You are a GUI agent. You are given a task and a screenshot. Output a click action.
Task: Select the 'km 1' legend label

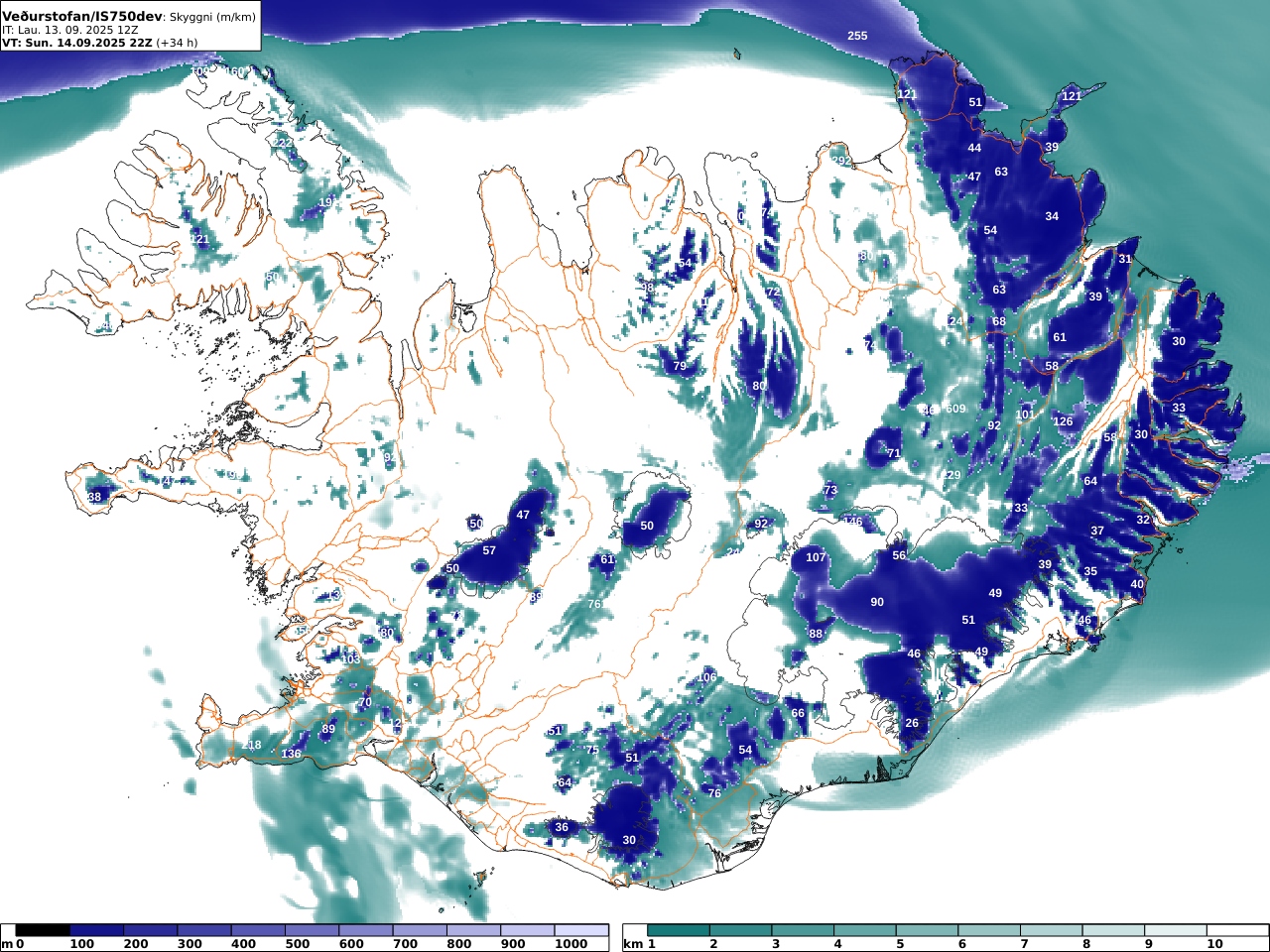click(640, 944)
